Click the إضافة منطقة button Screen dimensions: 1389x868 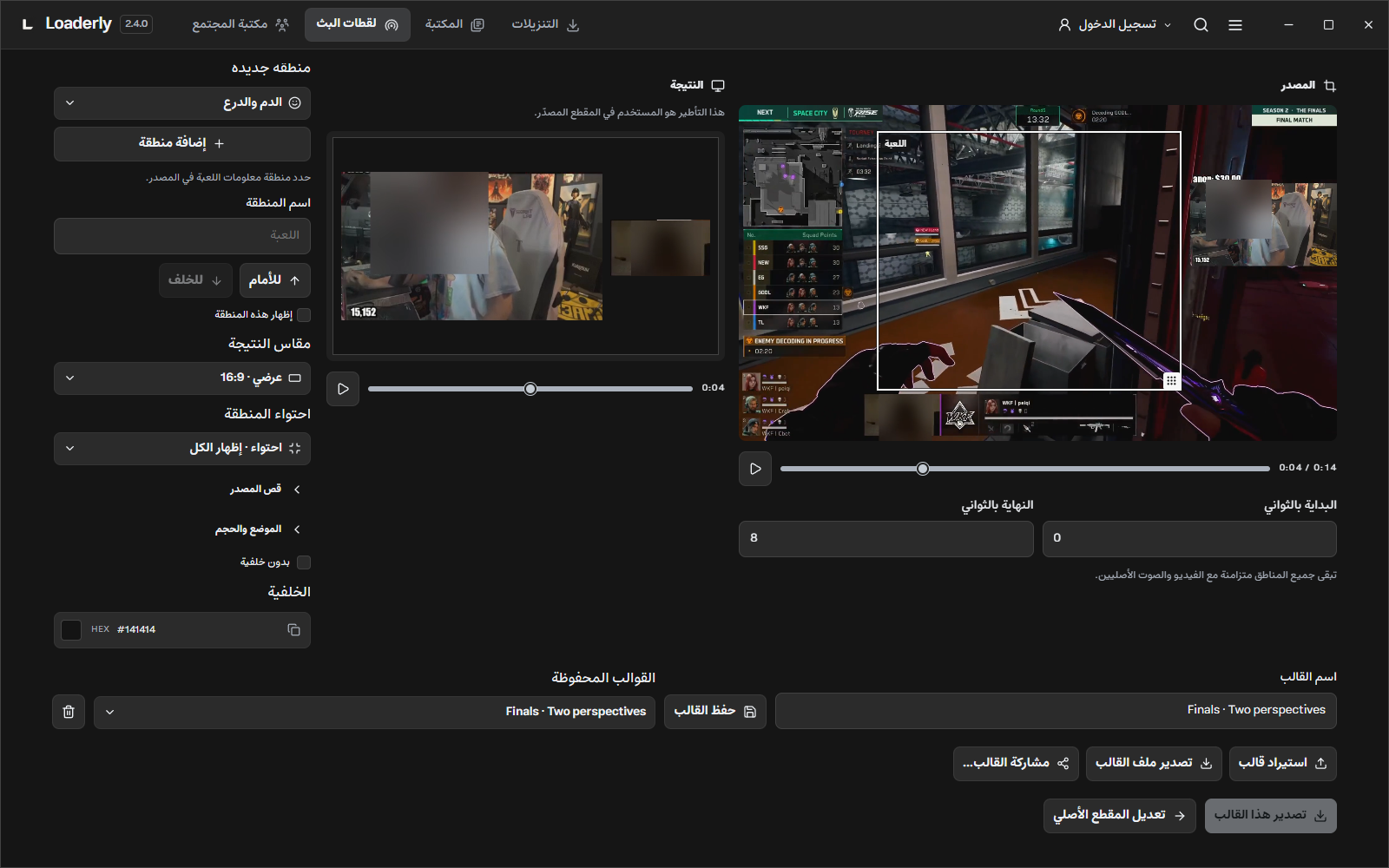coord(182,144)
